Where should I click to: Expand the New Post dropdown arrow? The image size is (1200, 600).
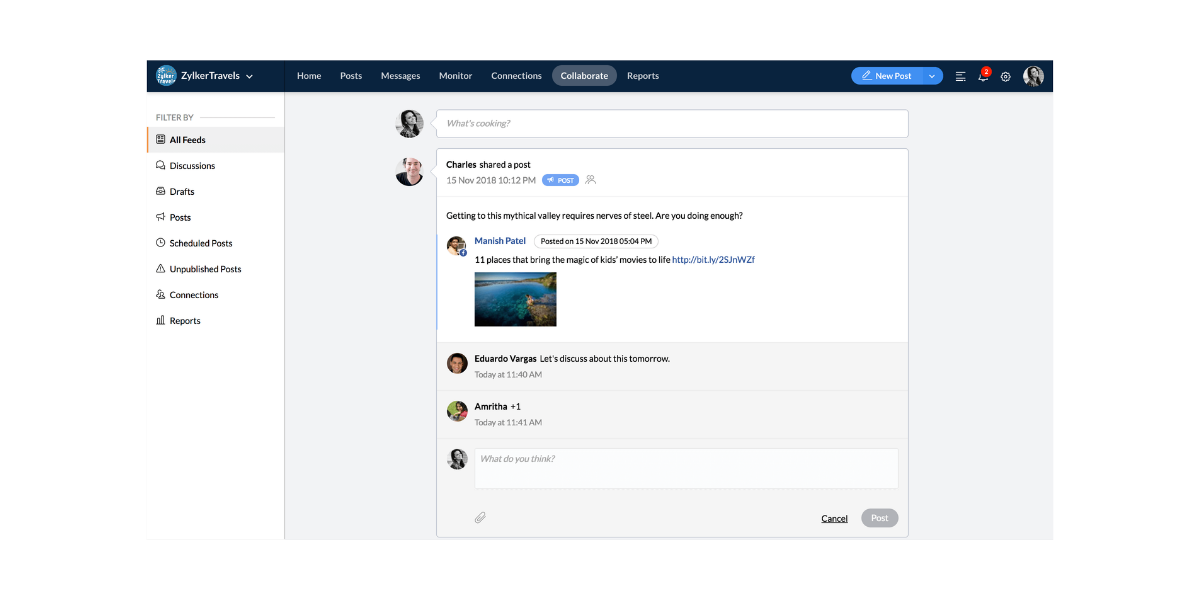coord(931,75)
